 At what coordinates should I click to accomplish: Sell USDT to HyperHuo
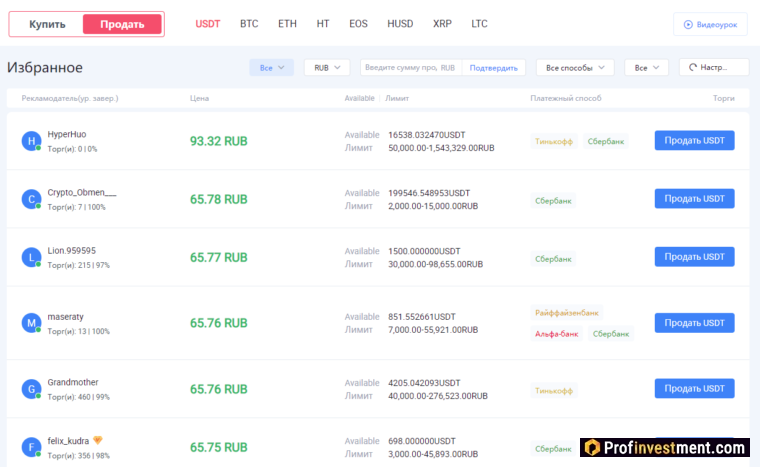tap(694, 141)
